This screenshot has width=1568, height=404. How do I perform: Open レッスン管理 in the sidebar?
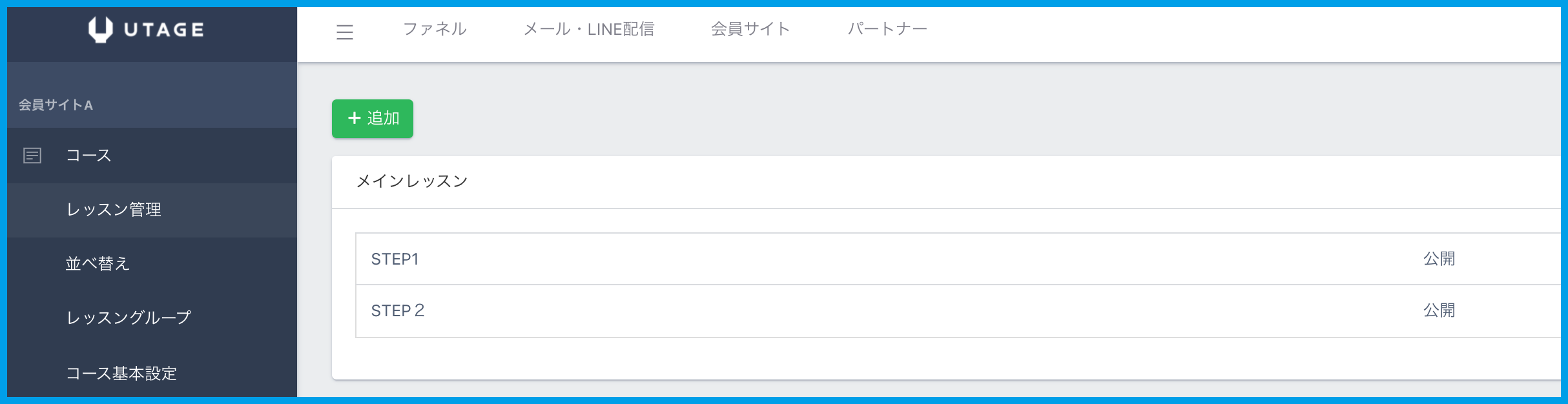pos(114,210)
